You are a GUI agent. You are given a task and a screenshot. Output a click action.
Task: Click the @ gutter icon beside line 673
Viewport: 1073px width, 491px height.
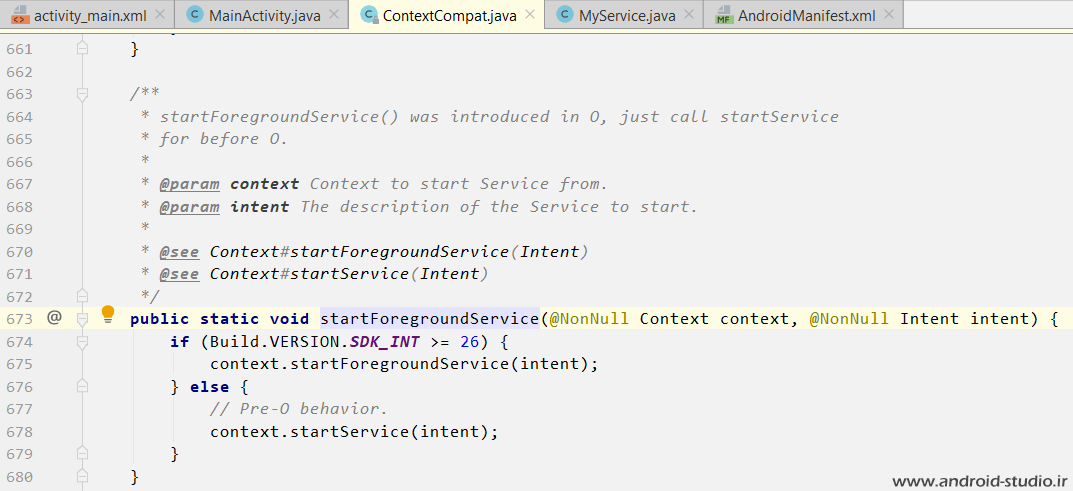pyautogui.click(x=54, y=318)
